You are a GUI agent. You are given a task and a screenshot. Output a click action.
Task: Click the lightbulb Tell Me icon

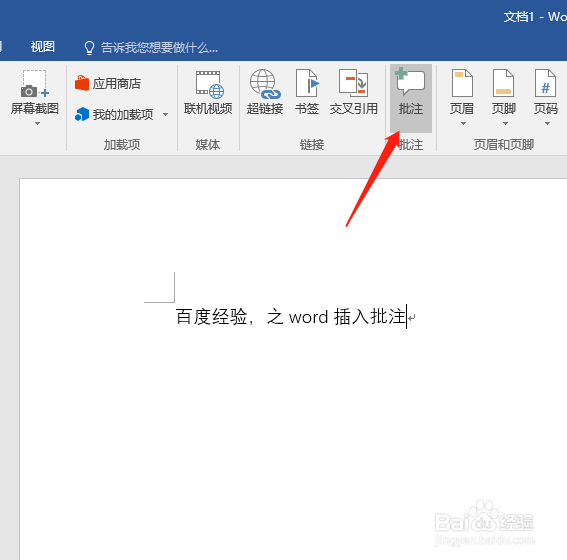[89, 48]
